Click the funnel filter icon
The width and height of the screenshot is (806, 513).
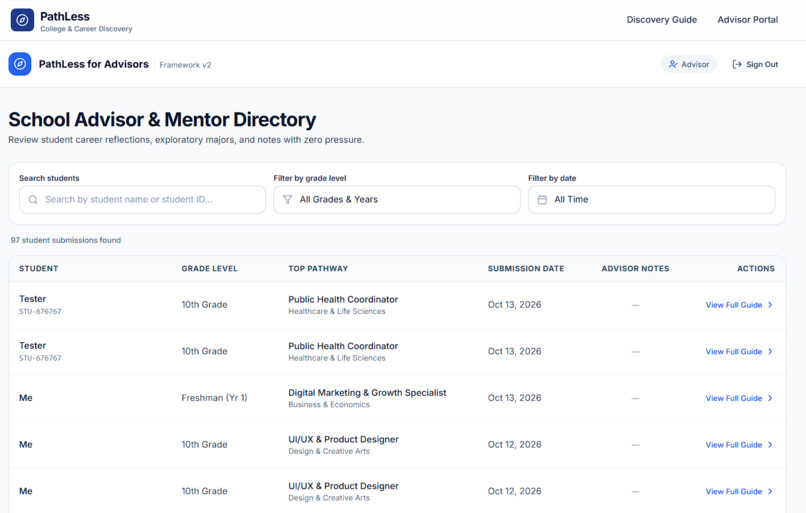coord(287,199)
